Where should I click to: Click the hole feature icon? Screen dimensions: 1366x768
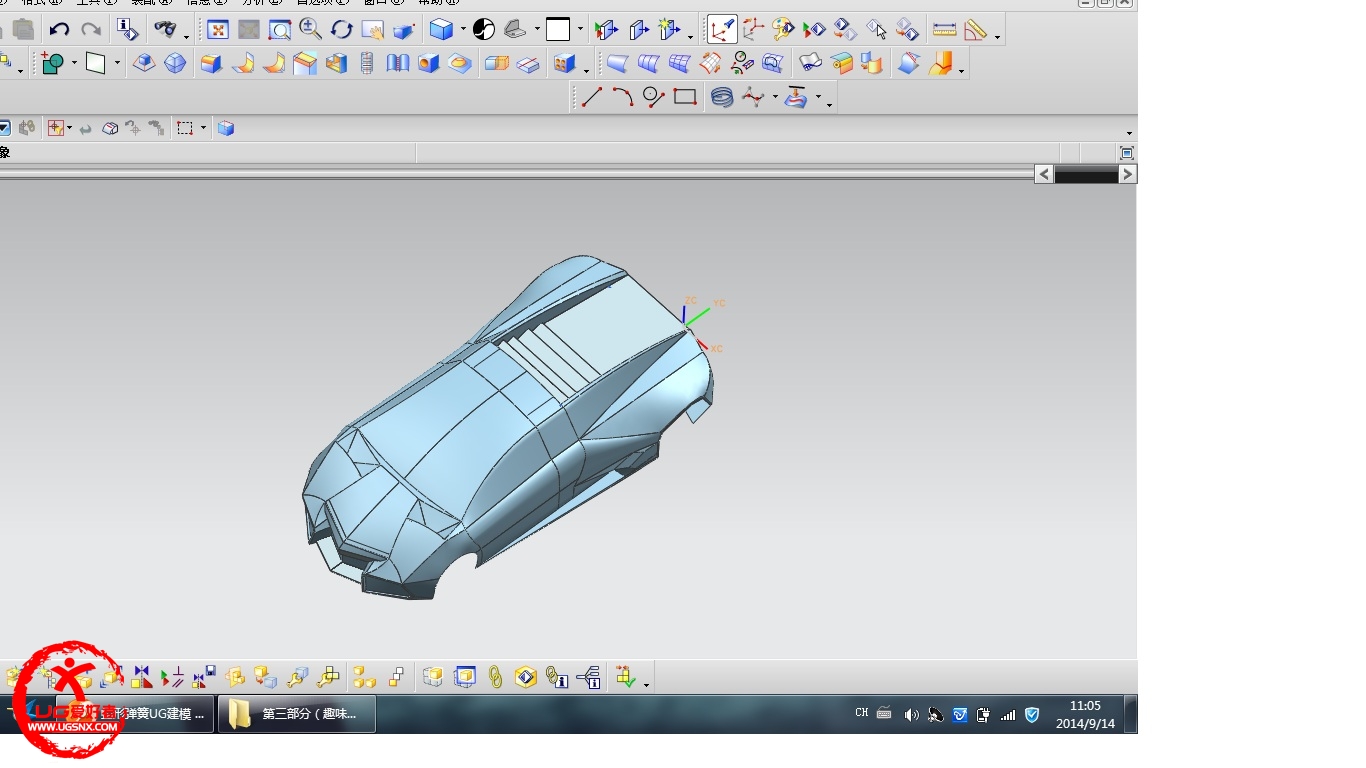click(428, 64)
